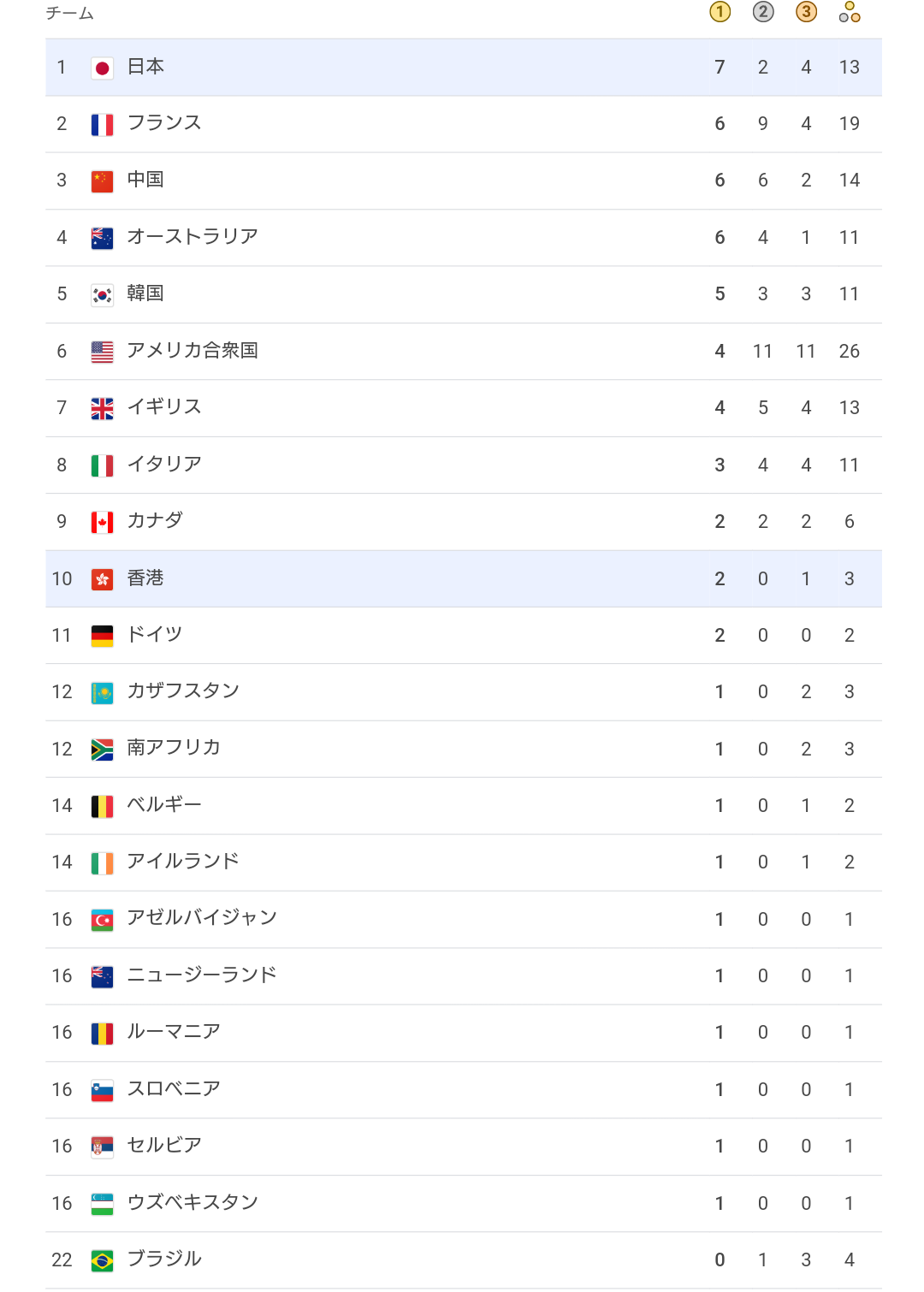
Task: Click the チーム column header
Action: tap(69, 14)
